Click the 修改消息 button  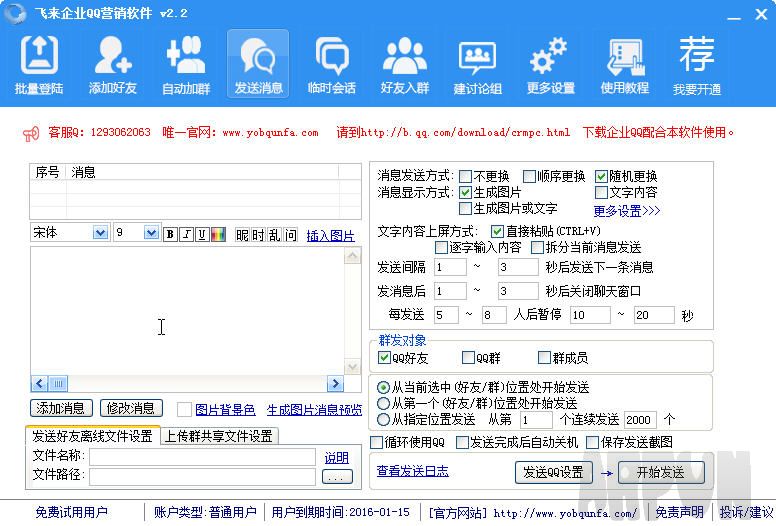(131, 408)
